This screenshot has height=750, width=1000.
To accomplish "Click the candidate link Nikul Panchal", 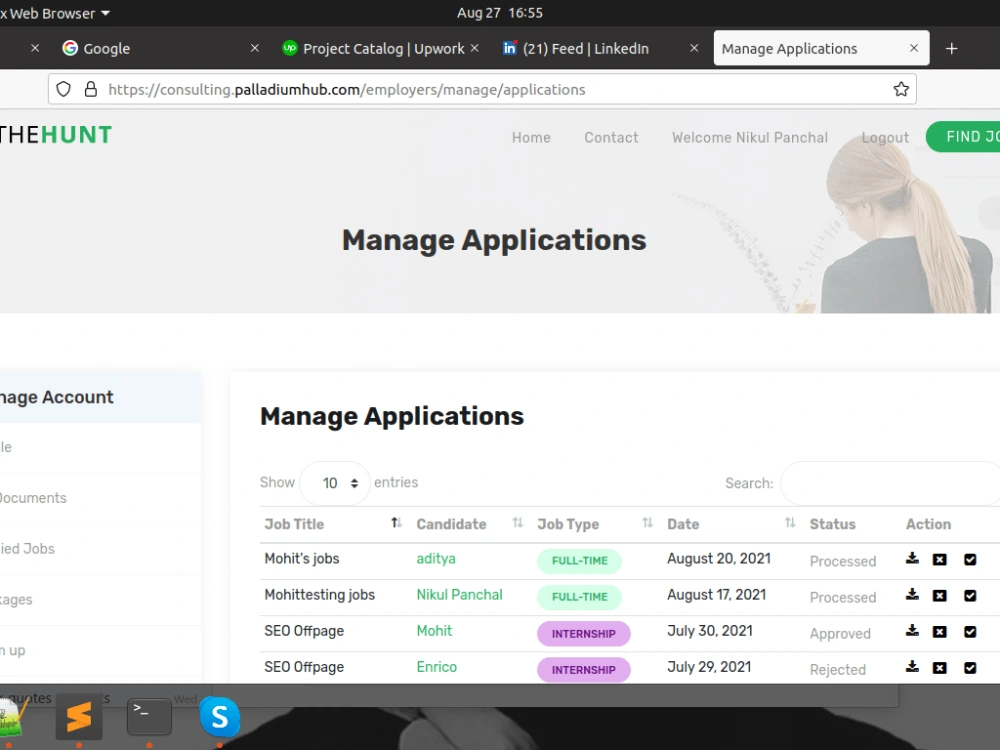I will (459, 594).
